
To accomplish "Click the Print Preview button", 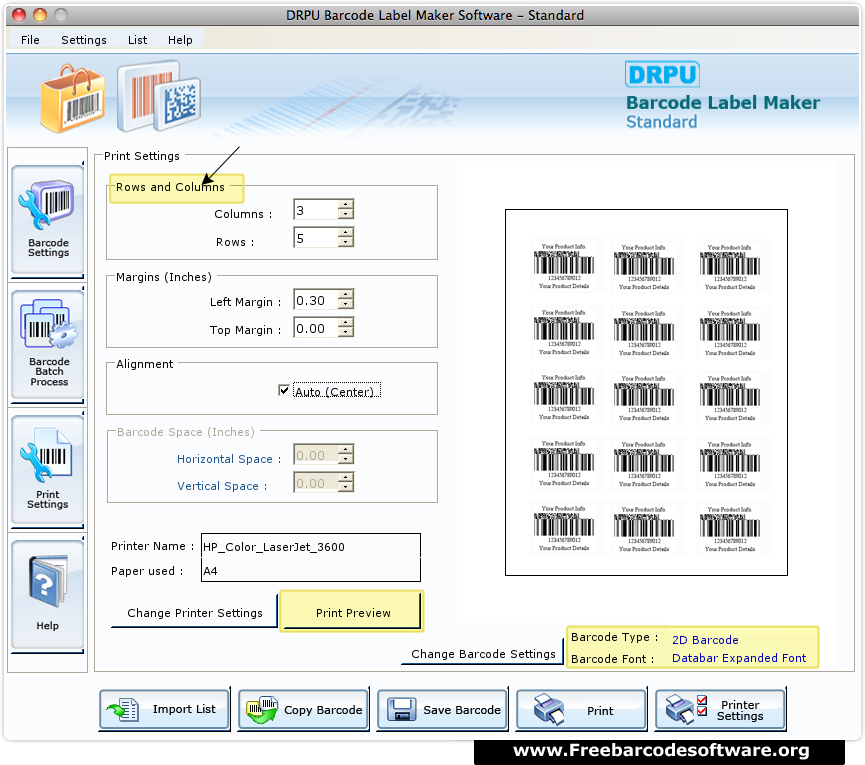I will (x=352, y=612).
